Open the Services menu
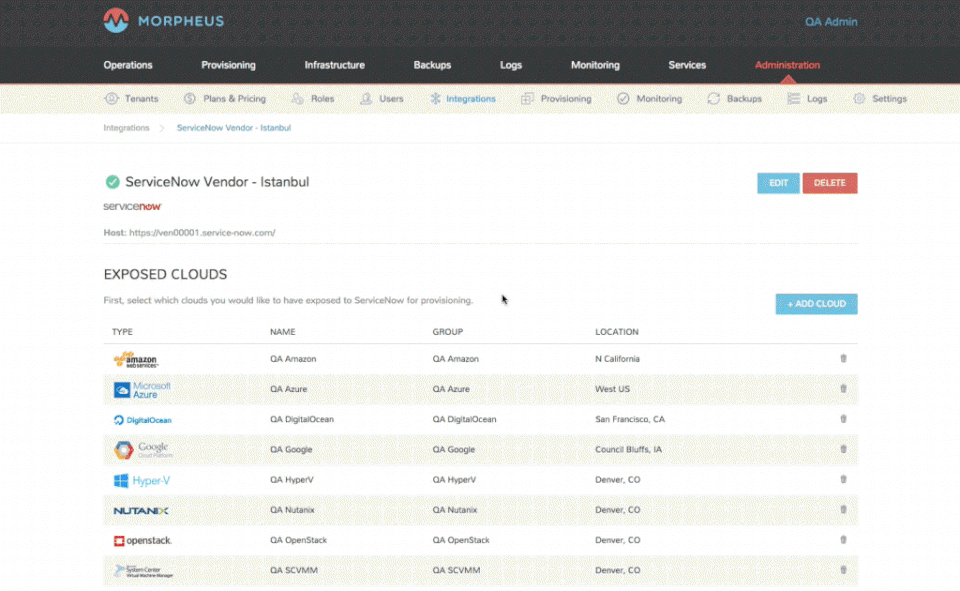 coord(687,65)
